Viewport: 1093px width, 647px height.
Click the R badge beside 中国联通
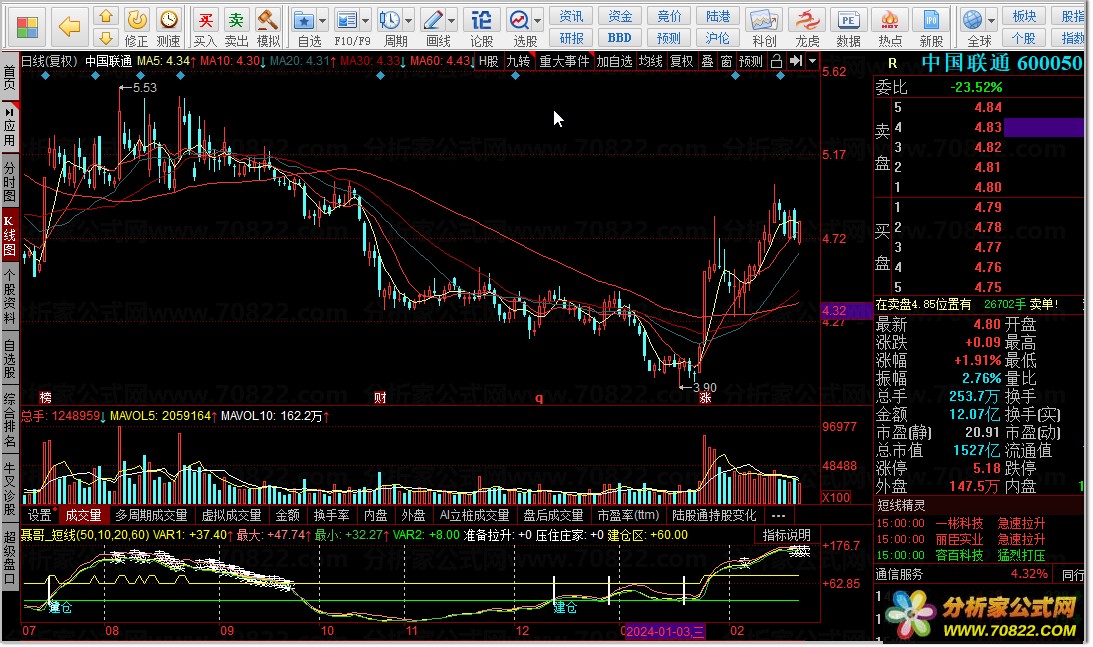892,63
